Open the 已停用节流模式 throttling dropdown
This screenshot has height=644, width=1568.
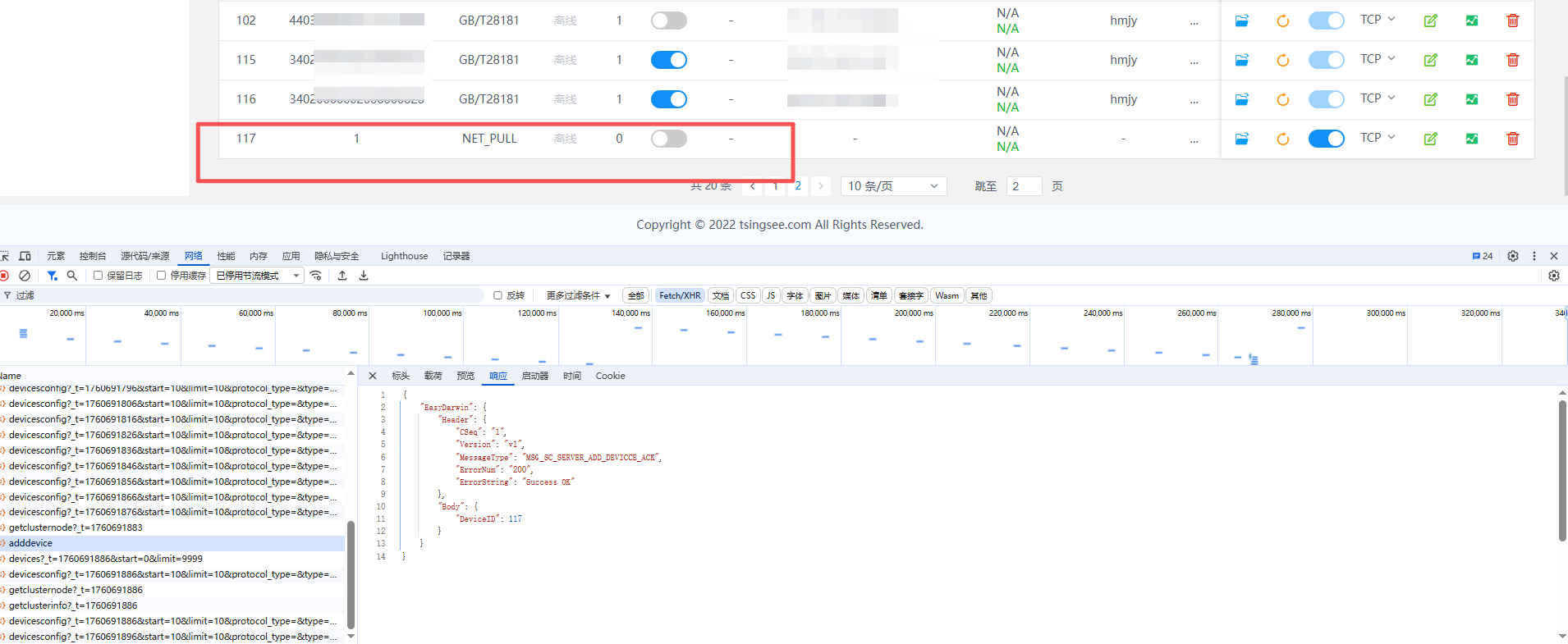point(257,276)
